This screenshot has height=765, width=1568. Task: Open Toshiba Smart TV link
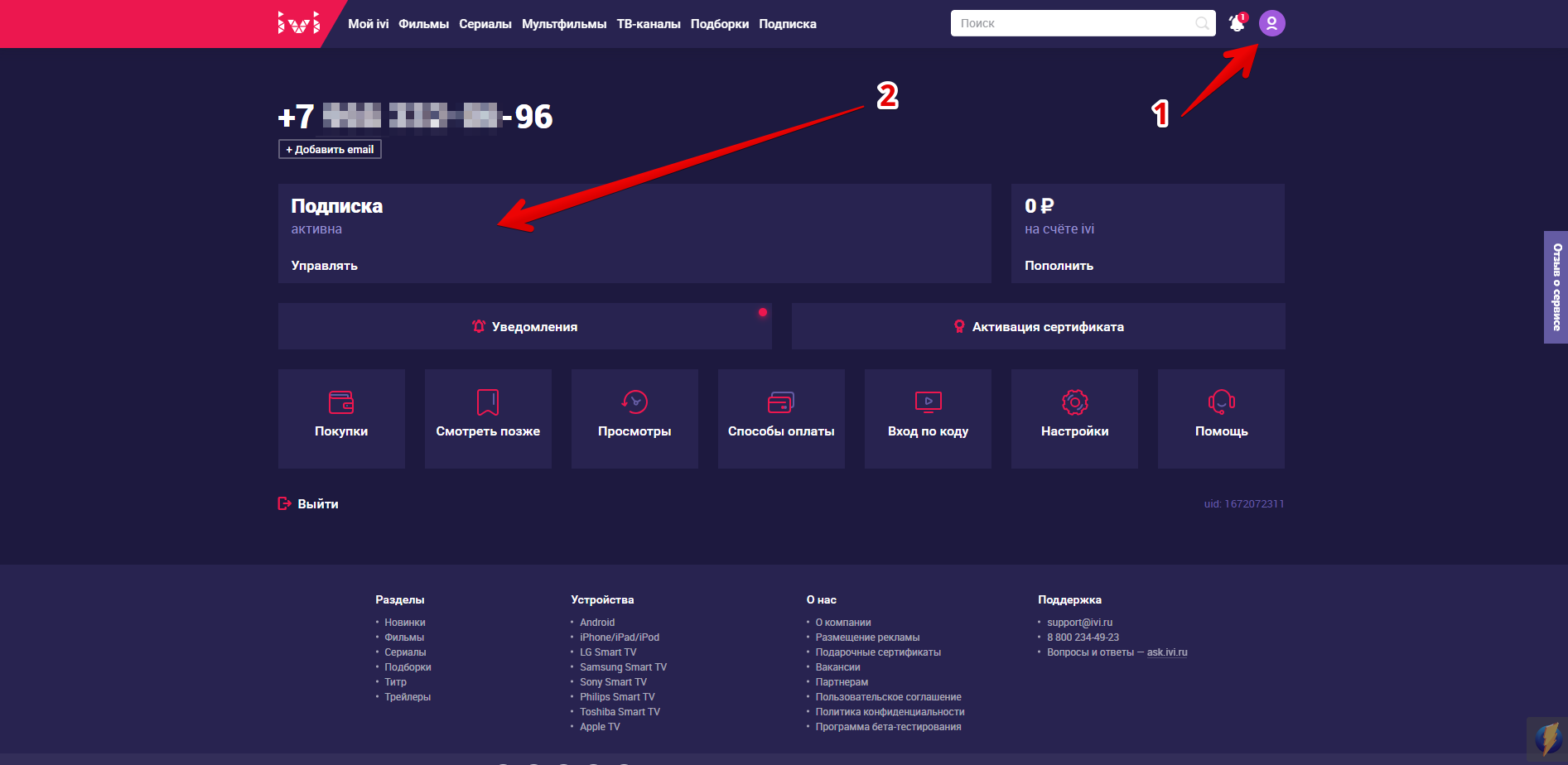click(x=620, y=712)
